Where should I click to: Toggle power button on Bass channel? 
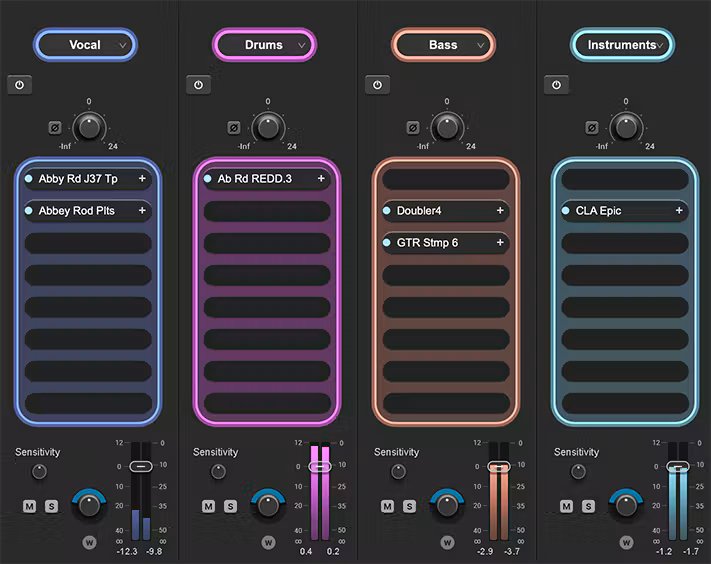point(377,85)
